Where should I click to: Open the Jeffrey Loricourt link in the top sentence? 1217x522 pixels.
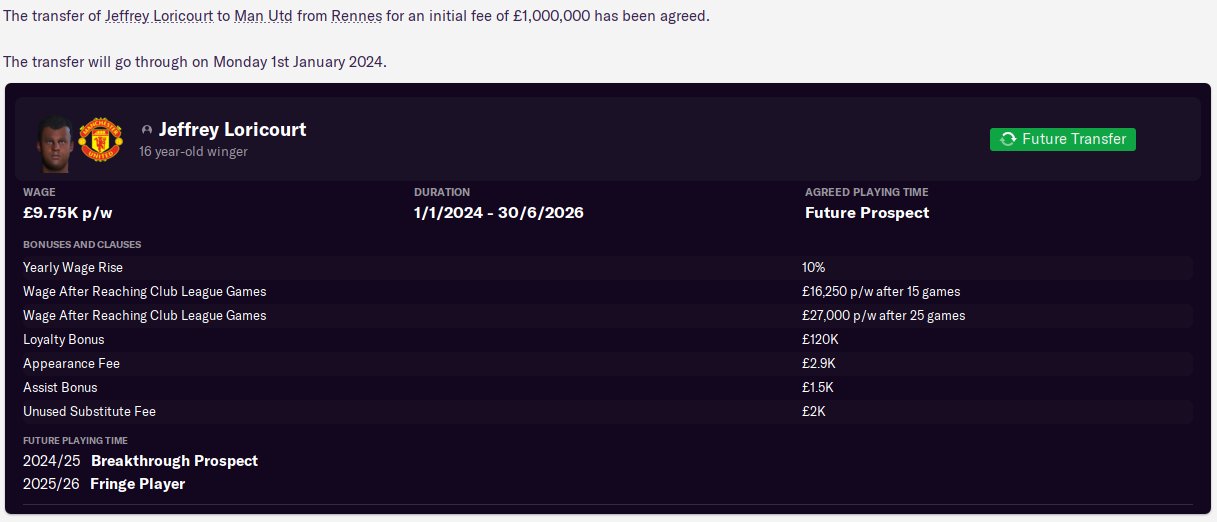pos(158,17)
